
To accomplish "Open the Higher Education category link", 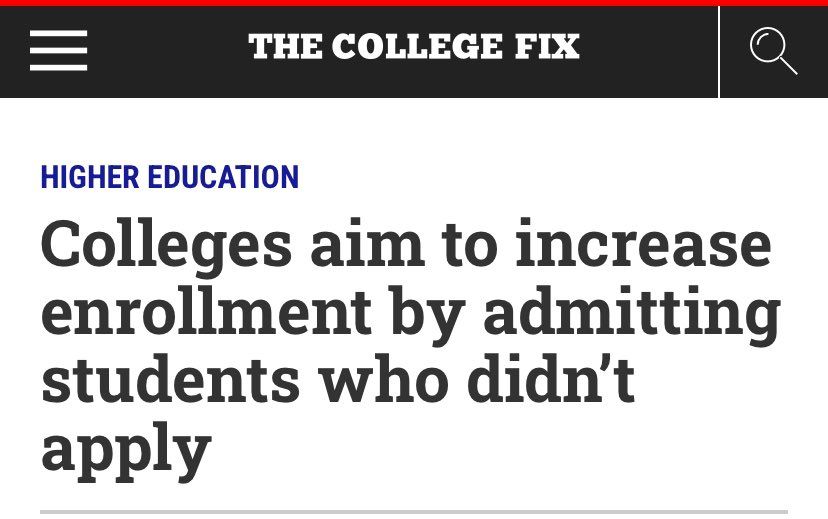I will (170, 178).
